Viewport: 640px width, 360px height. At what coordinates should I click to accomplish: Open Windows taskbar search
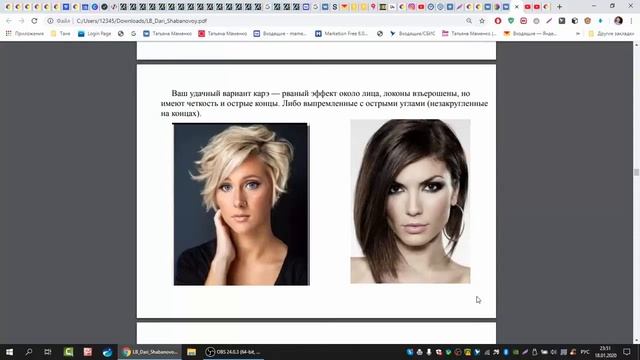pyautogui.click(x=29, y=352)
